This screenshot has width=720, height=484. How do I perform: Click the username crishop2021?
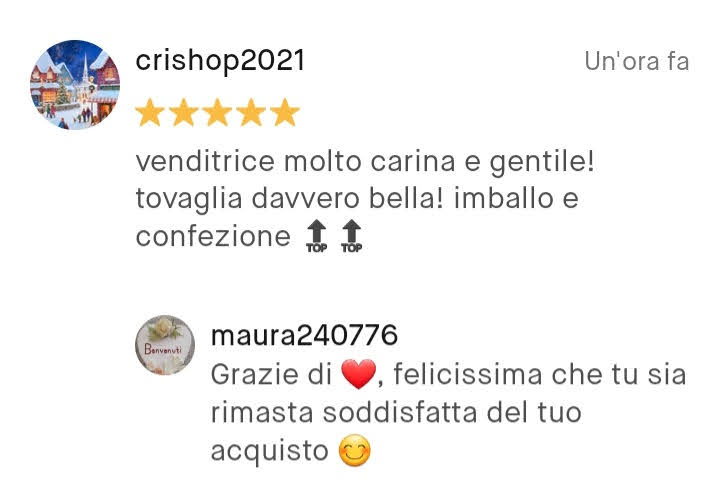220,61
